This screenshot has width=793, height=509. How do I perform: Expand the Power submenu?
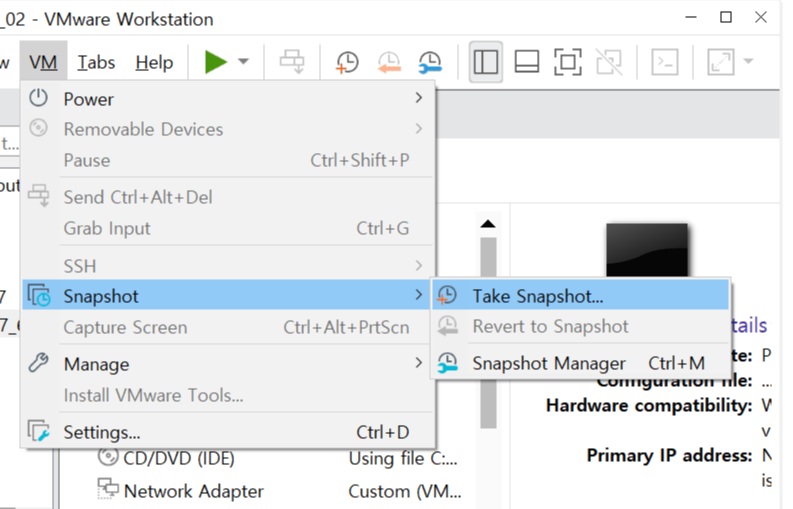tap(228, 98)
